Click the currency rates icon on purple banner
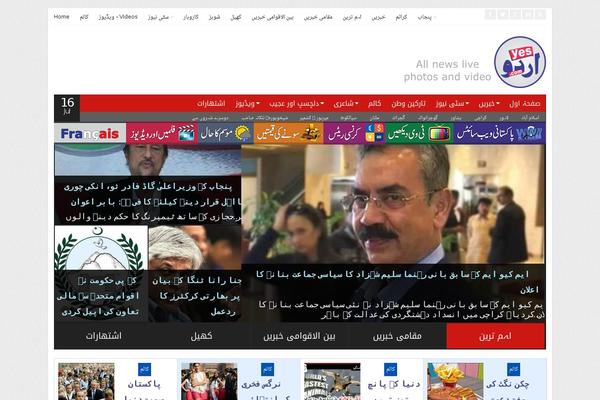 tap(375, 133)
